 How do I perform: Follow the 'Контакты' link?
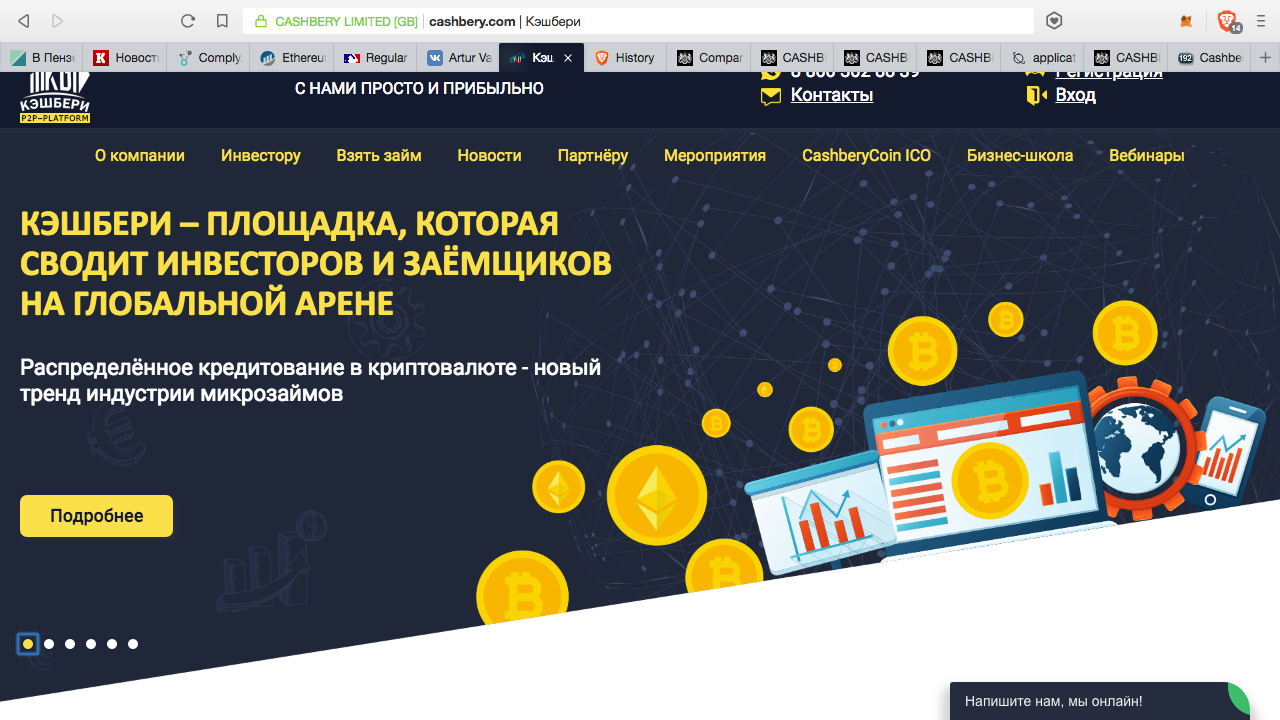[832, 95]
